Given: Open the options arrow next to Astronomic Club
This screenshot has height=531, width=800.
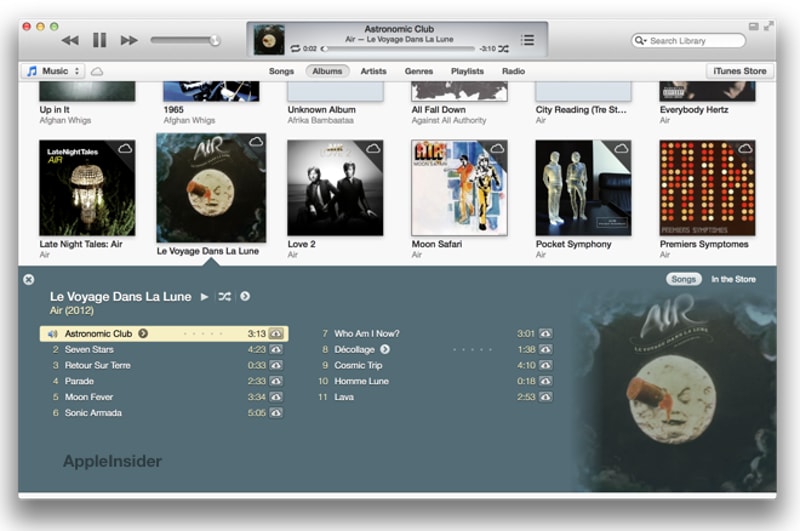Looking at the screenshot, I should point(143,334).
